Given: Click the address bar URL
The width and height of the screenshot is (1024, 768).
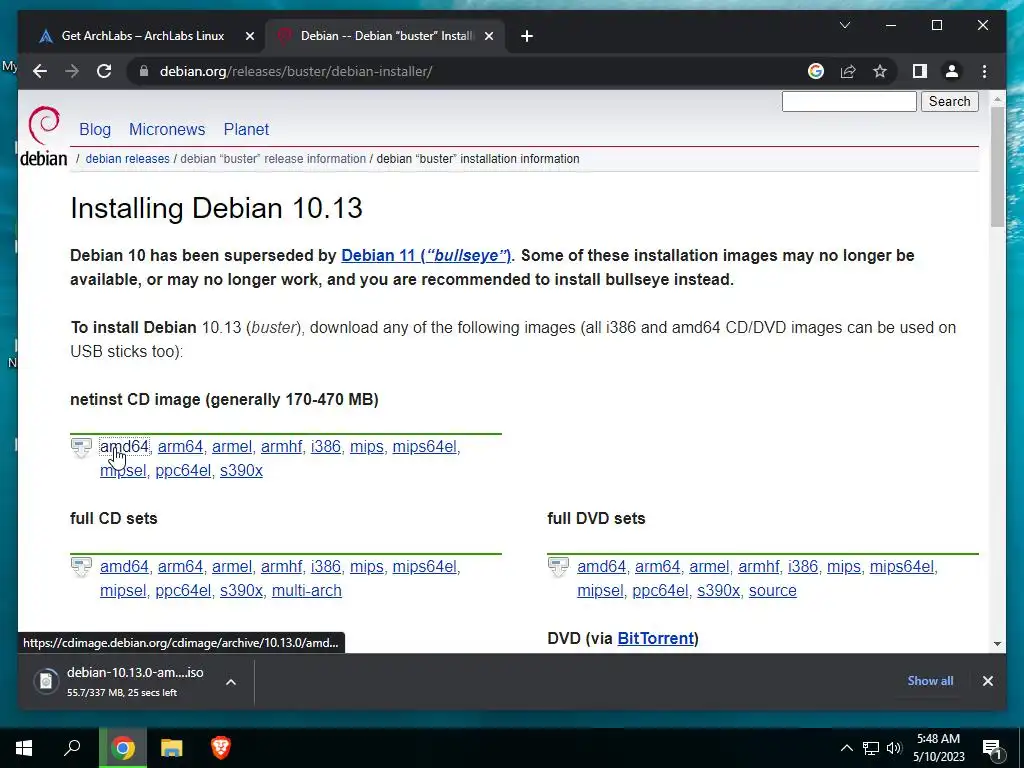Looking at the screenshot, I should tap(296, 71).
